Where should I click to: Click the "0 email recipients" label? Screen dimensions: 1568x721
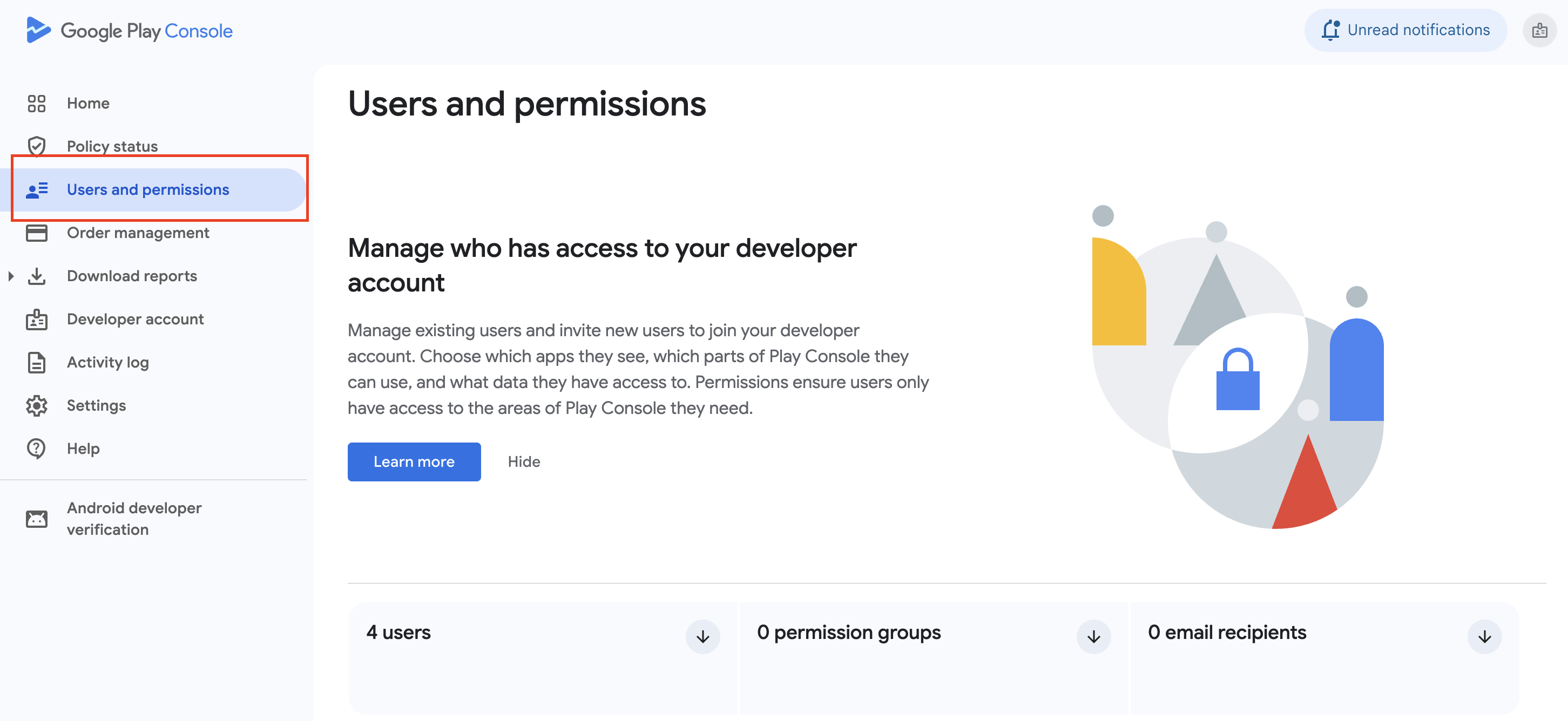tap(1227, 633)
